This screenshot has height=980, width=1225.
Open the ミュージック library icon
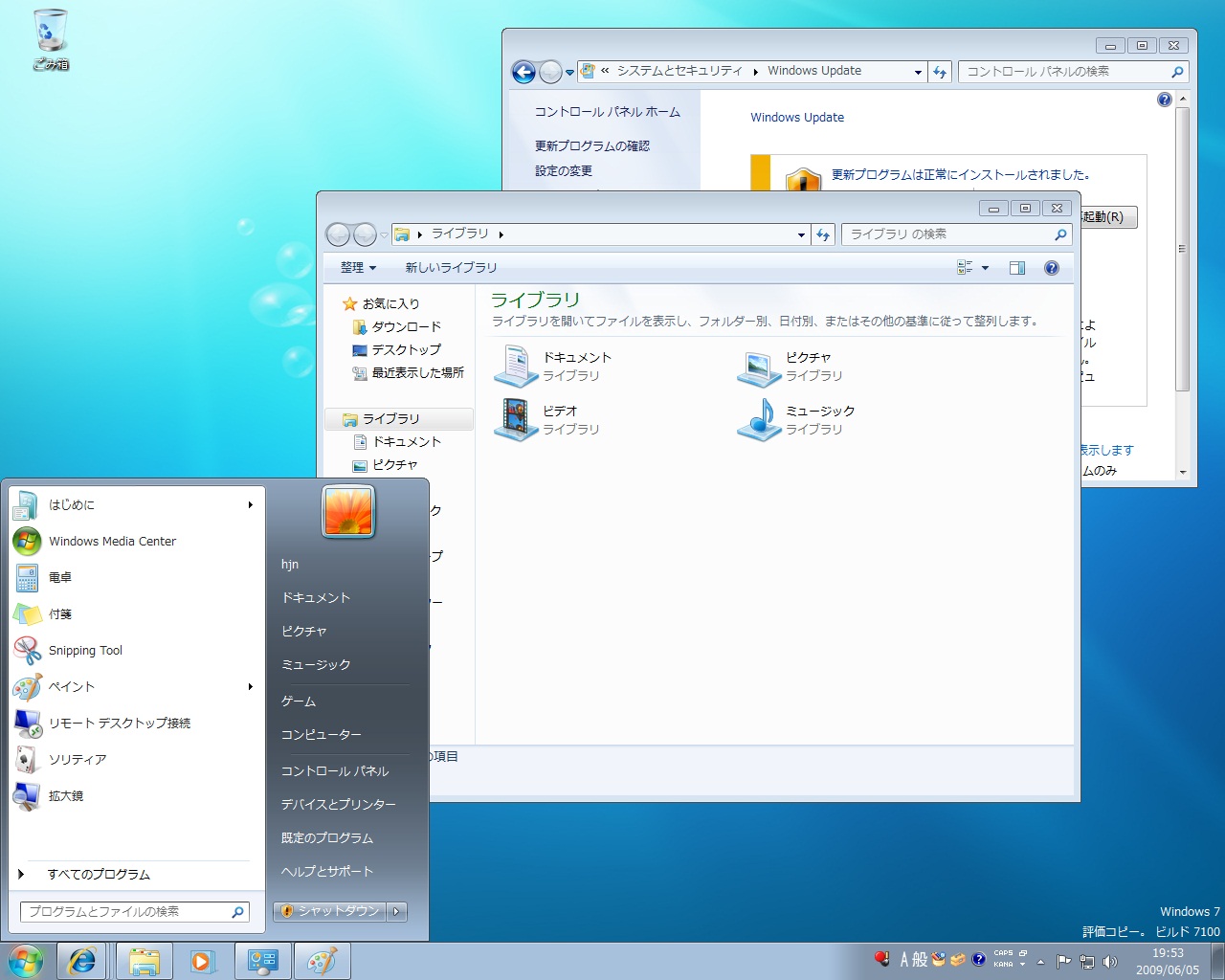[x=760, y=419]
